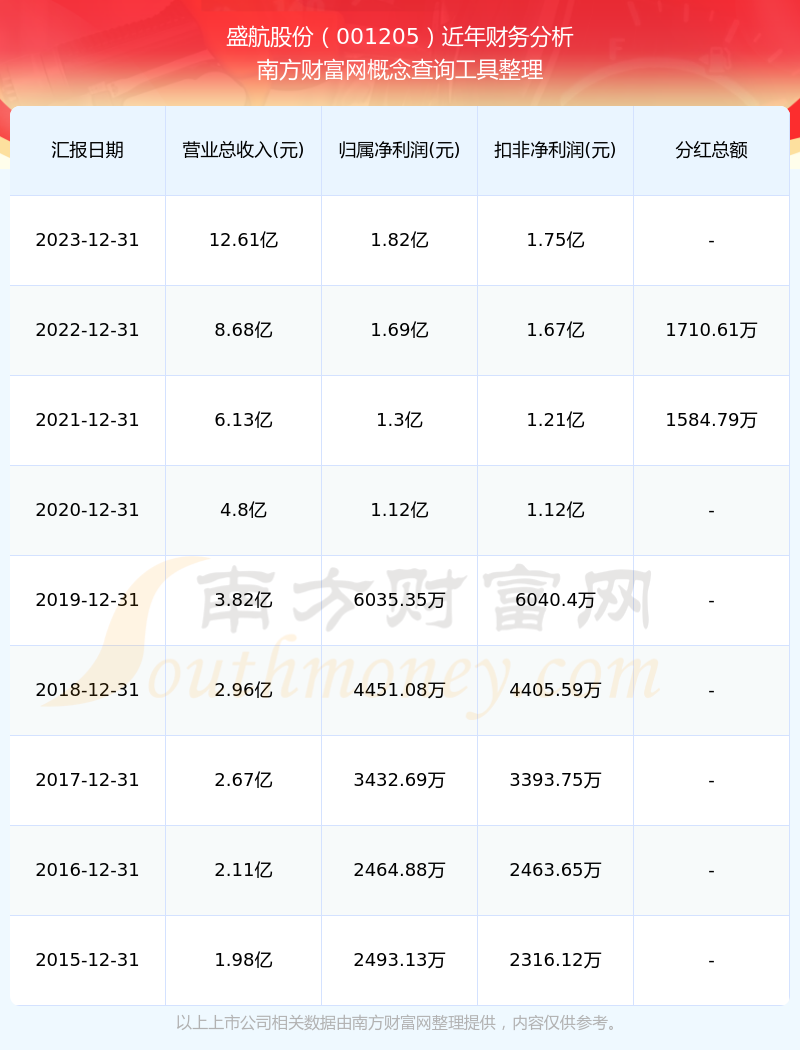This screenshot has width=800, height=1050.
Task: Click the date cell 2023-12-31
Action: (x=88, y=240)
